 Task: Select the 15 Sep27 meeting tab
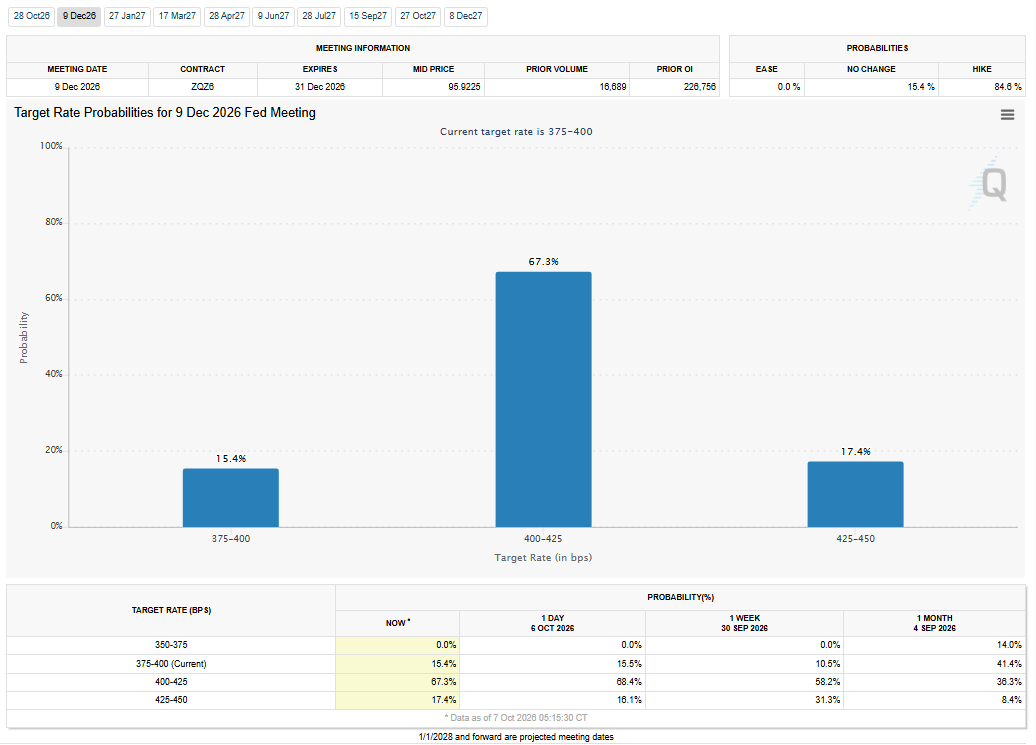[368, 16]
